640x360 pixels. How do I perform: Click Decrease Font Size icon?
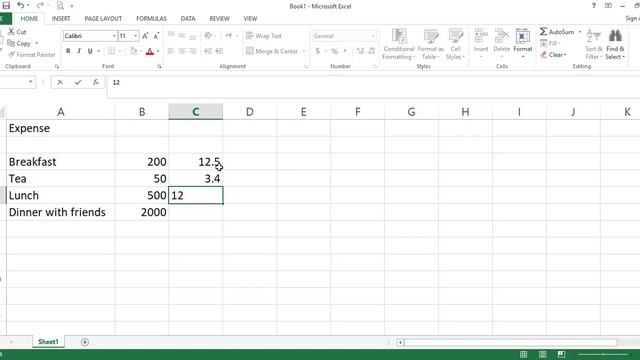click(x=156, y=36)
